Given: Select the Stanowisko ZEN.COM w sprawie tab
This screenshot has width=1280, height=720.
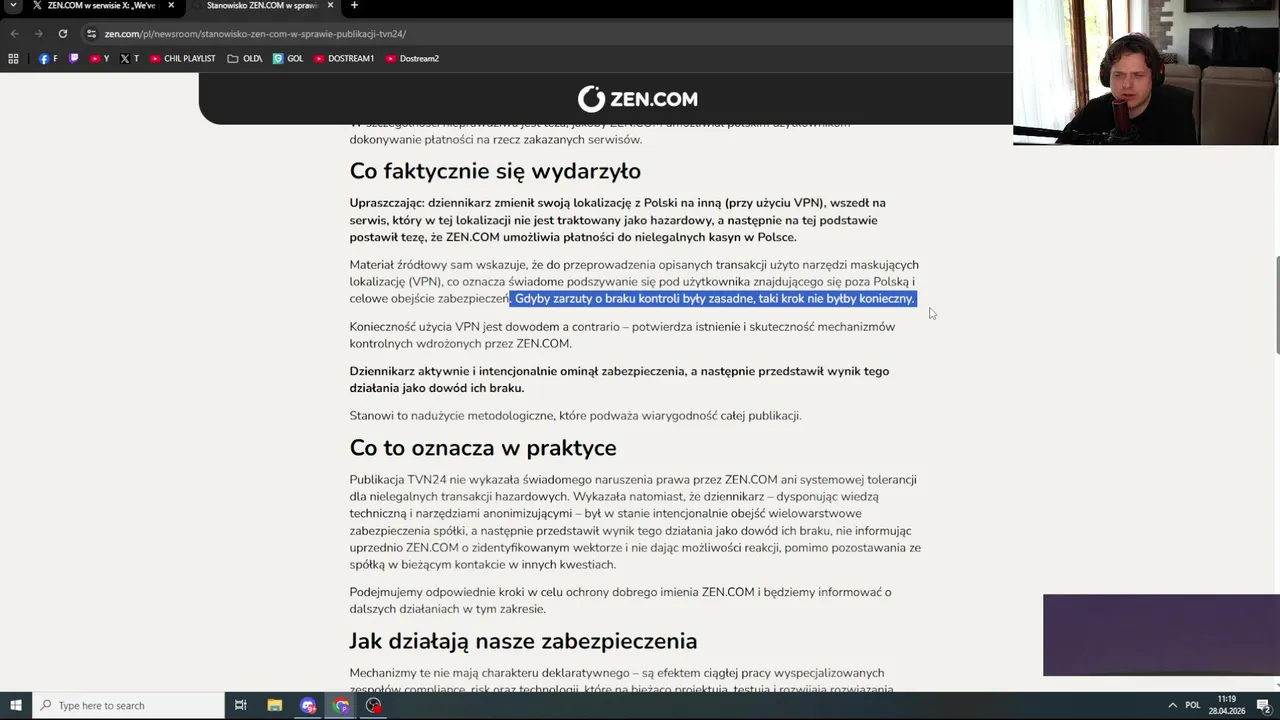Looking at the screenshot, I should 260,6.
